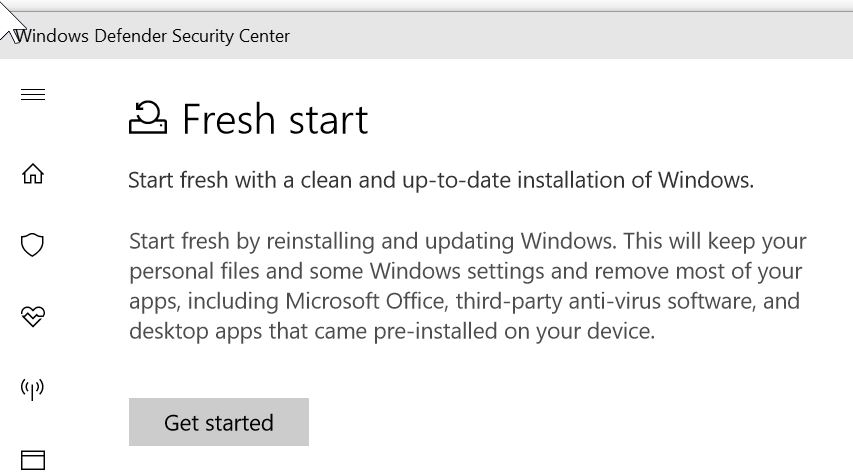
Task: Click the Windows Defender Security Center title
Action: click(x=152, y=36)
